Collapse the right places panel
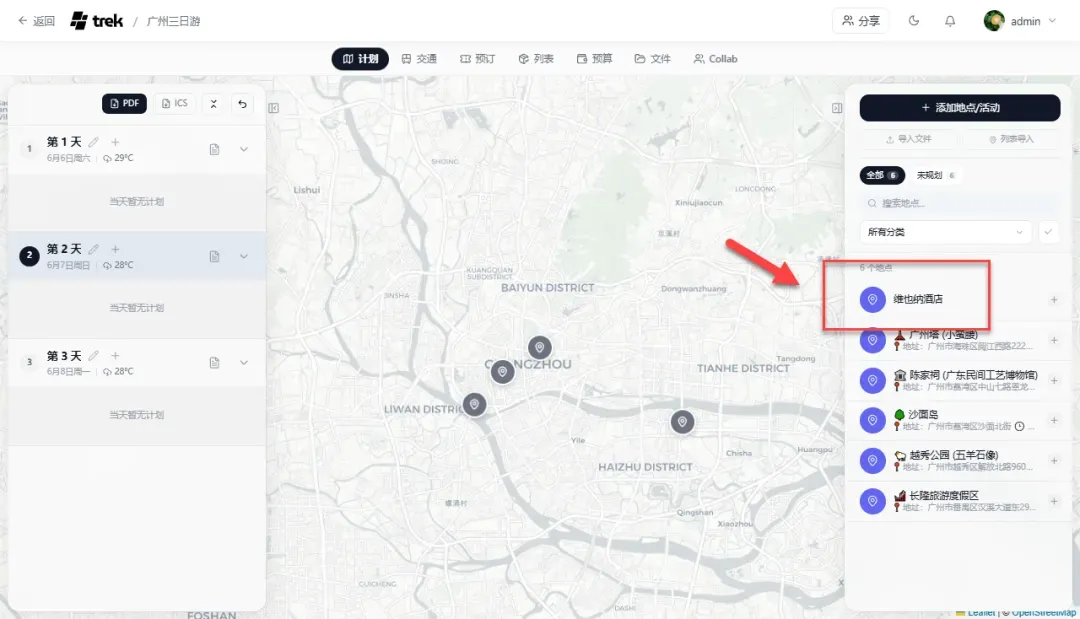 tap(837, 108)
